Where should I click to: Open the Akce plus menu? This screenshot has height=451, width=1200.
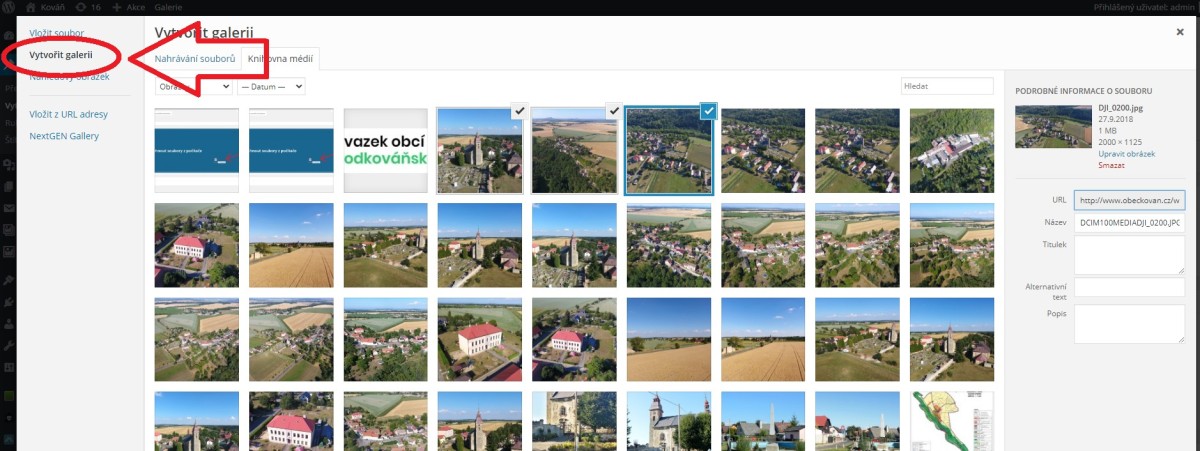(128, 7)
